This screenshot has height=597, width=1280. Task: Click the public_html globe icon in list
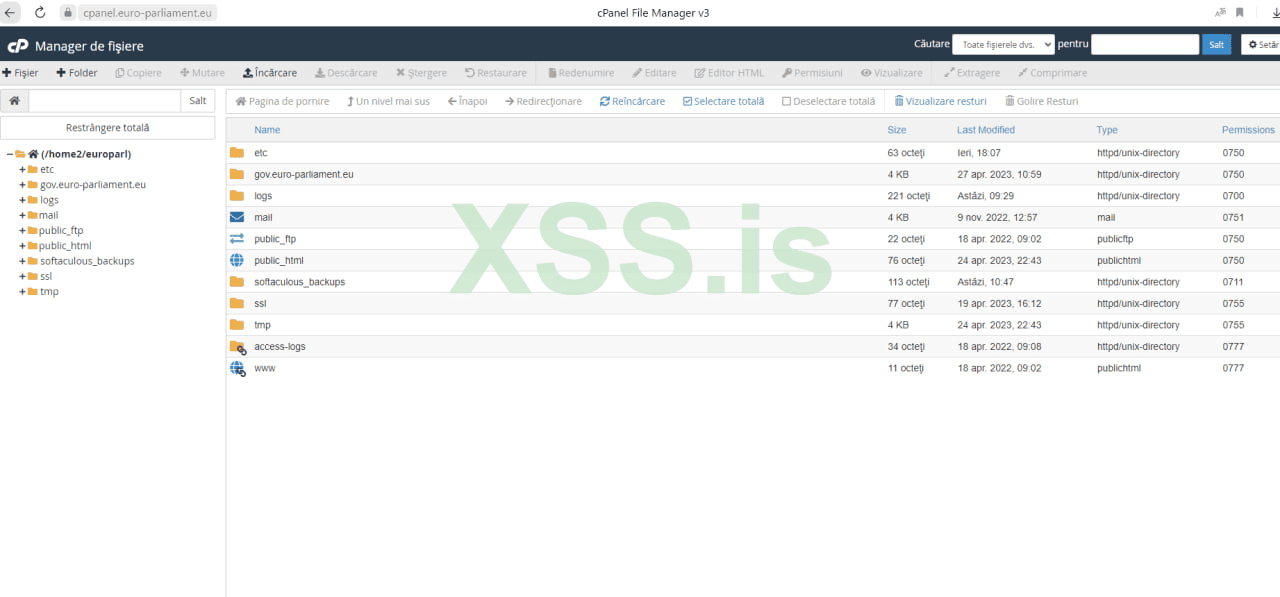coord(237,260)
